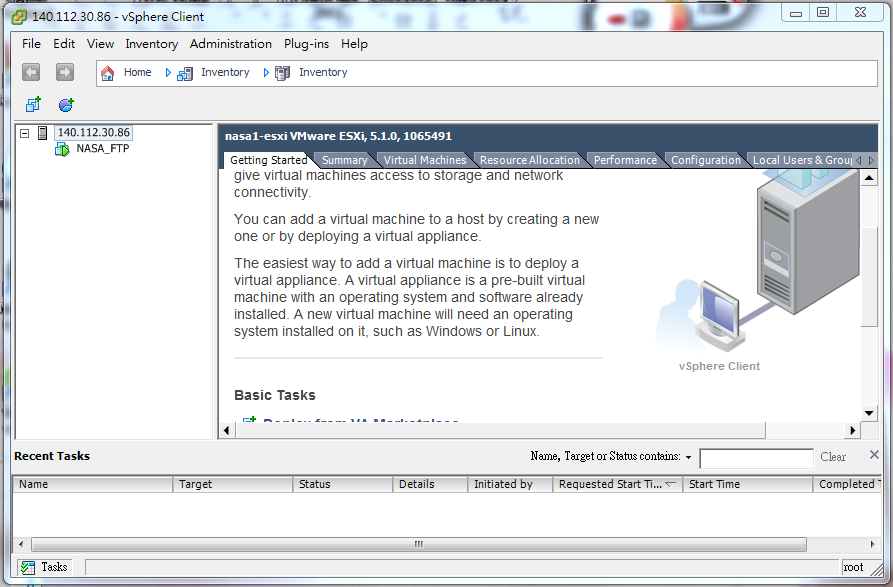Screen dimensions: 893x587
Task: Click the Details column header
Action: [x=430, y=485]
